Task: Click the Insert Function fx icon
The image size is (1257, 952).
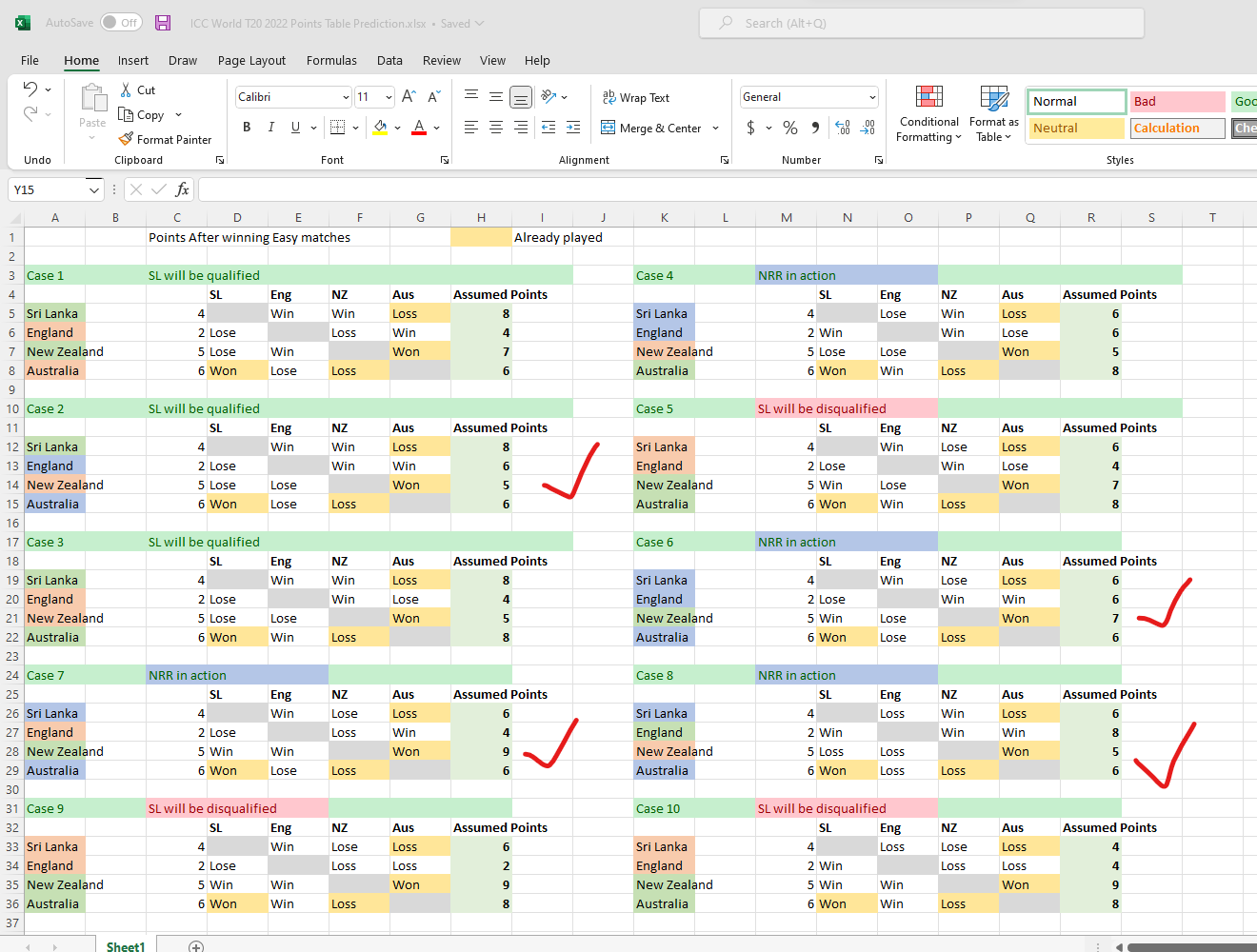Action: [x=182, y=189]
